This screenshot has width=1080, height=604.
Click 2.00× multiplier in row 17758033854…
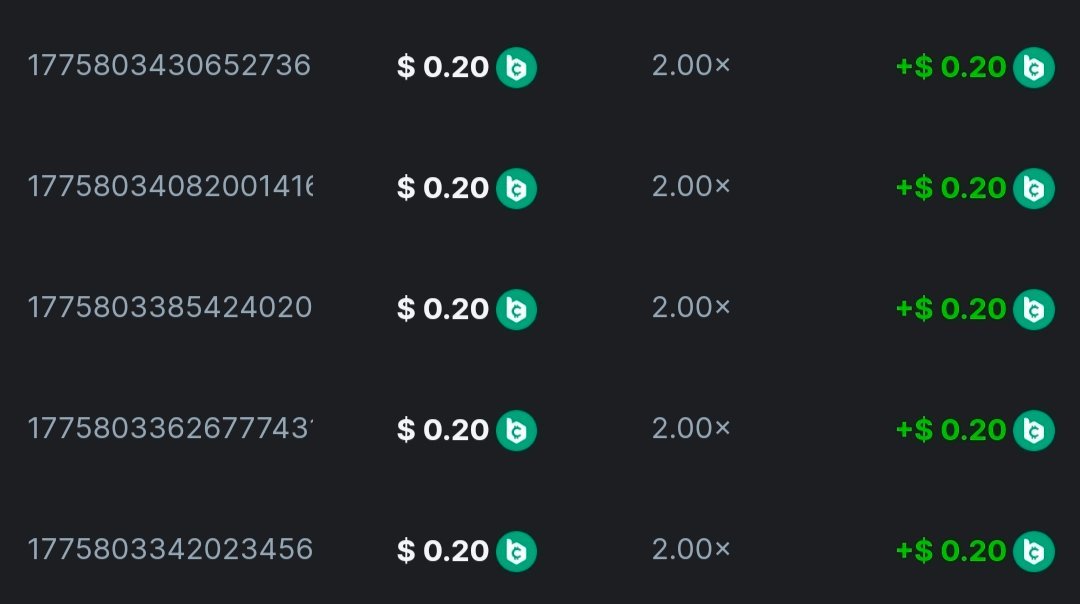coord(691,308)
